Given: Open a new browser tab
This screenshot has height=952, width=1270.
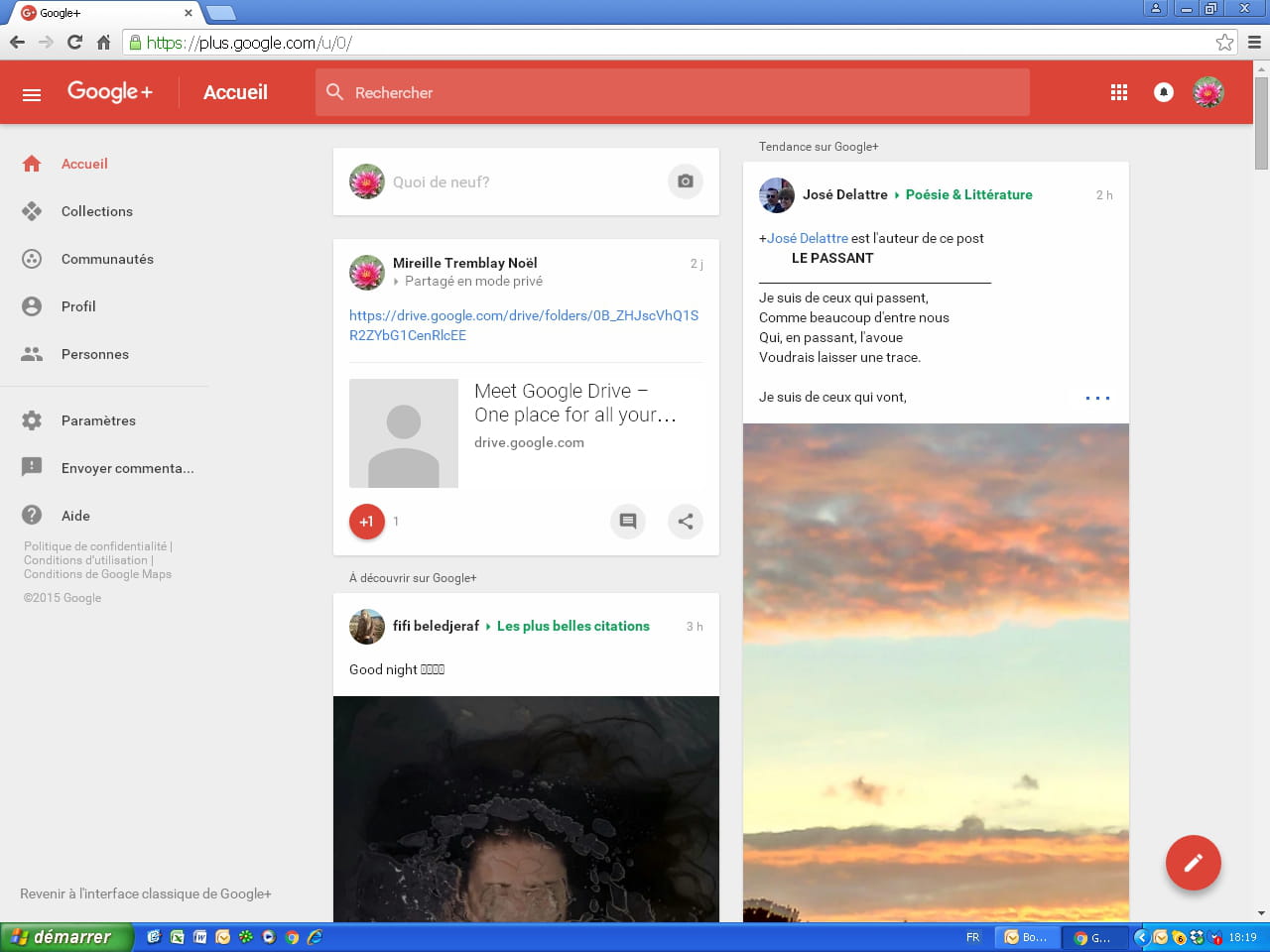Looking at the screenshot, I should click(x=220, y=13).
